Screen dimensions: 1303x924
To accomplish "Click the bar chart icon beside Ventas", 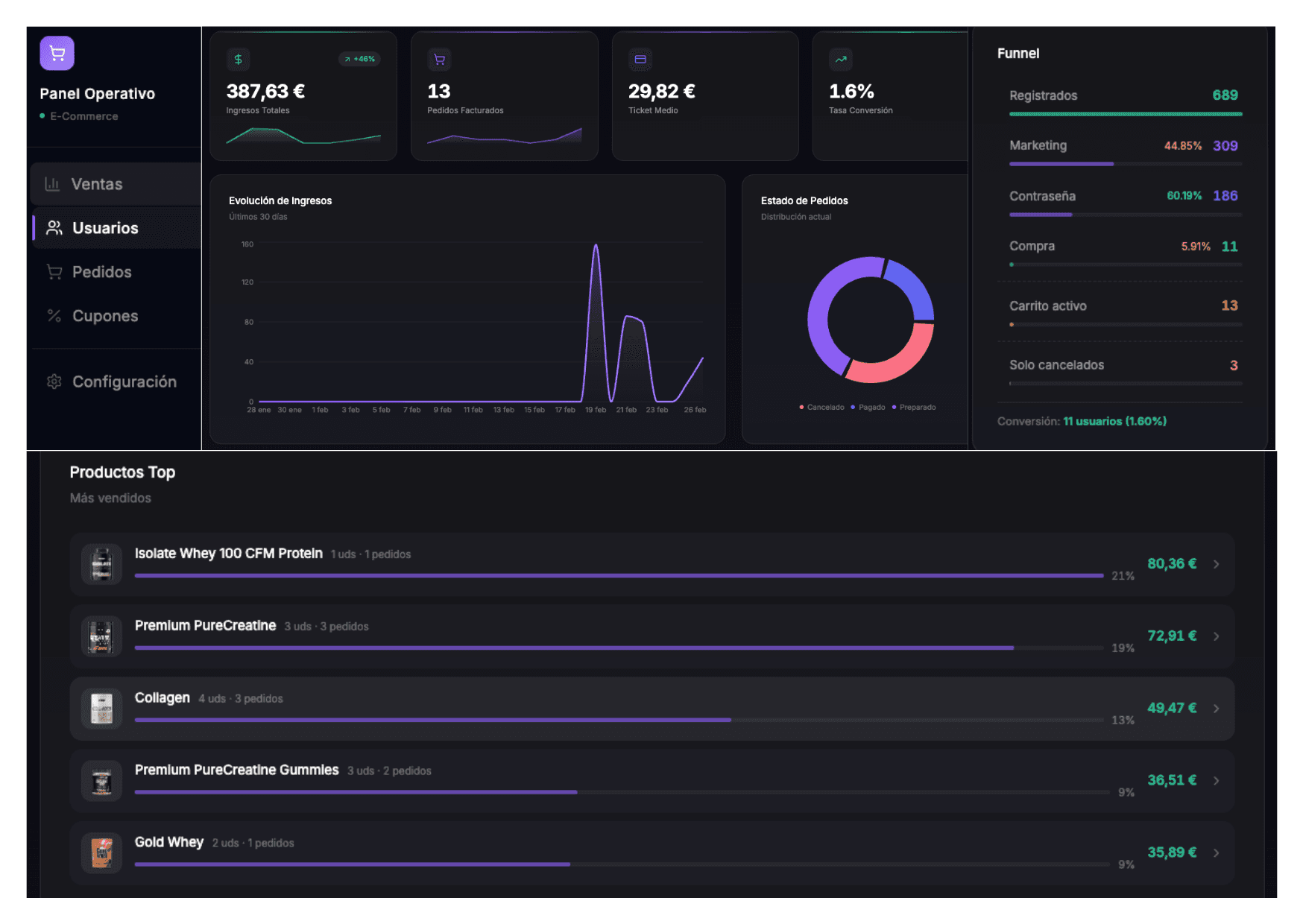I will click(52, 184).
